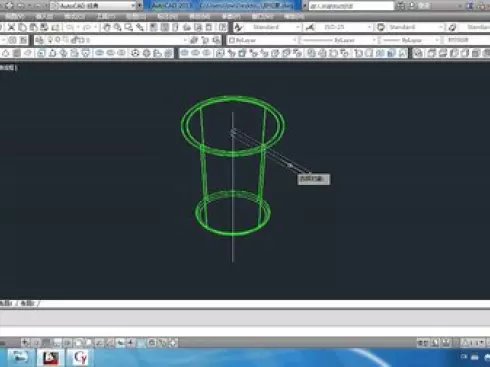The height and width of the screenshot is (367, 490).
Task: Open the first menu bar item
Action: tap(15, 16)
